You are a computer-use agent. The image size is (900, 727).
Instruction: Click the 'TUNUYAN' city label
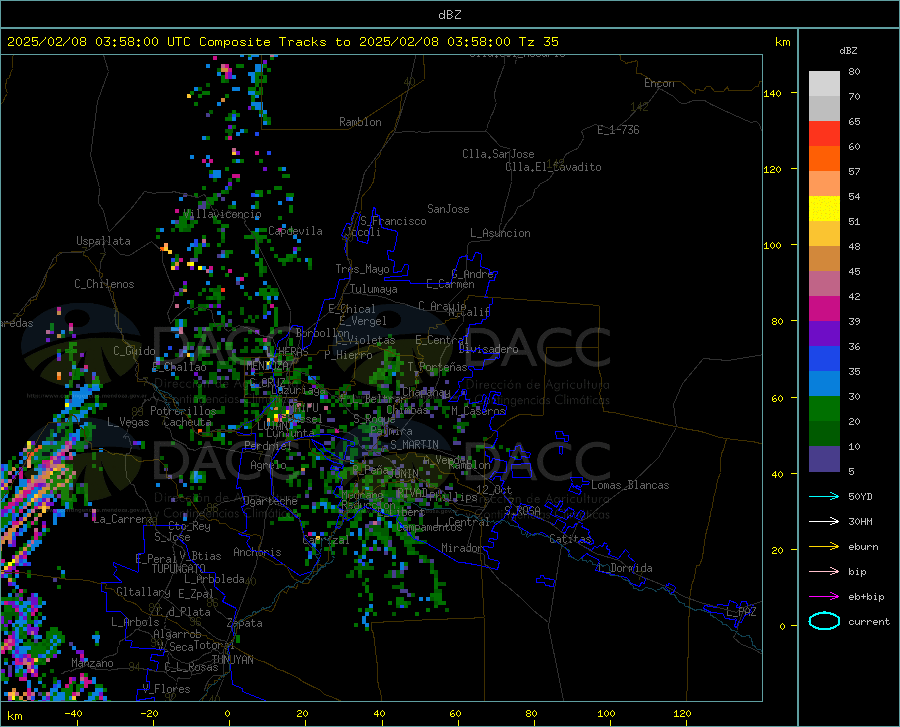tap(232, 659)
